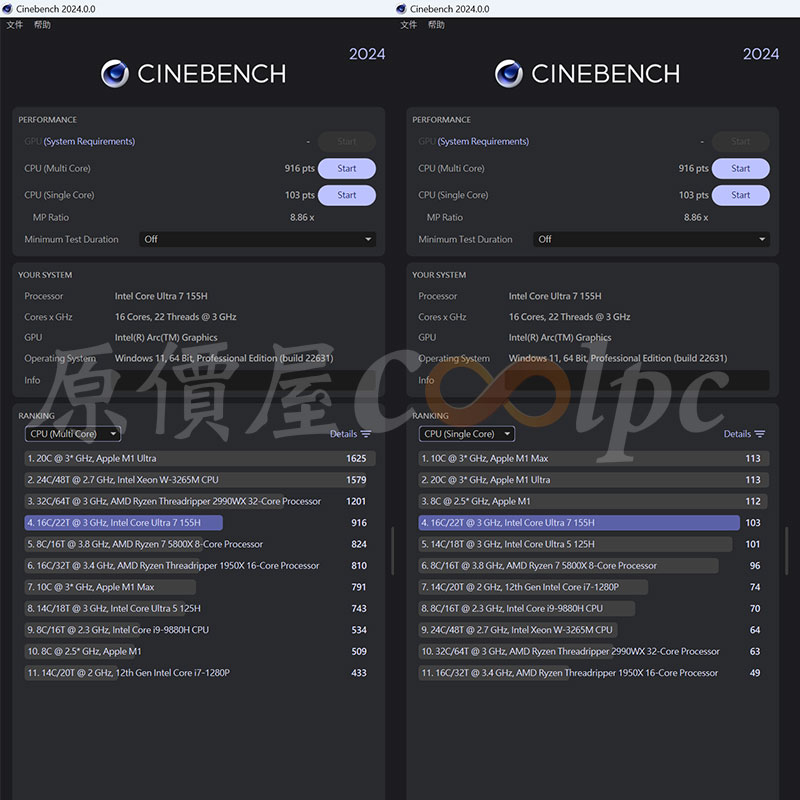Open CPU (Multi Core) ranking dropdown

point(73,434)
